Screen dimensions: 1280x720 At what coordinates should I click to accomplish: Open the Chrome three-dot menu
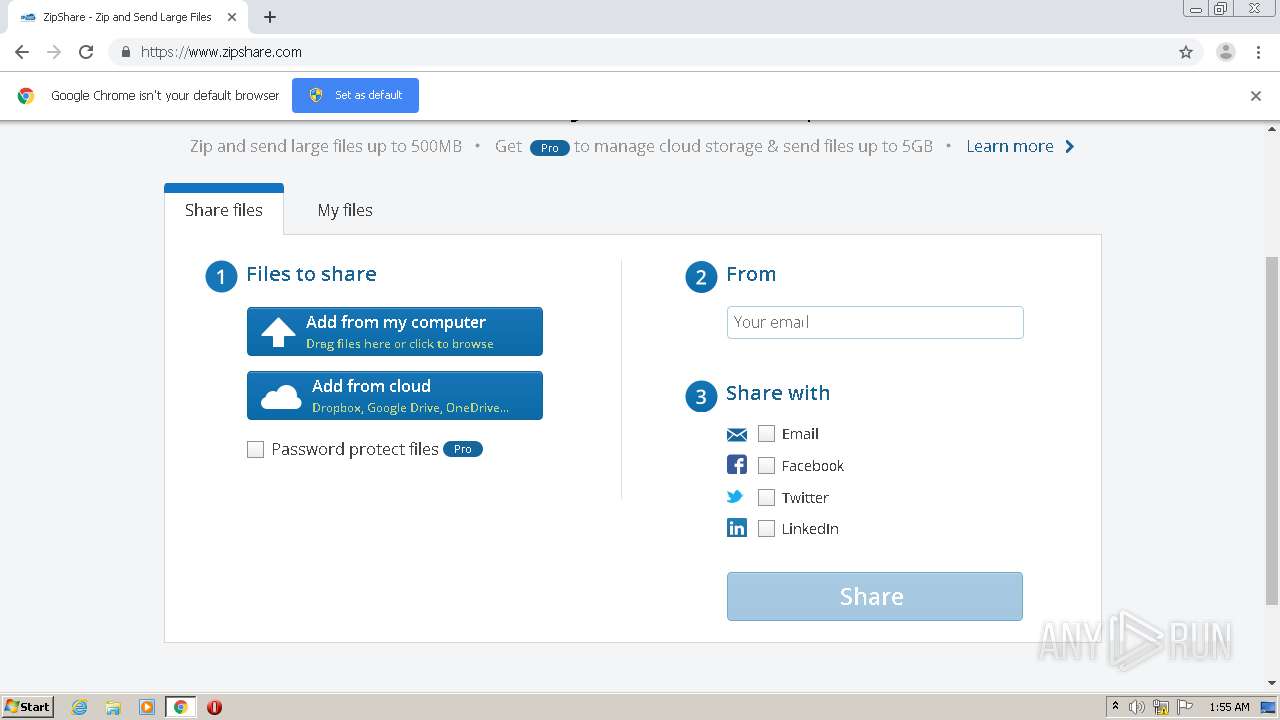1258,52
